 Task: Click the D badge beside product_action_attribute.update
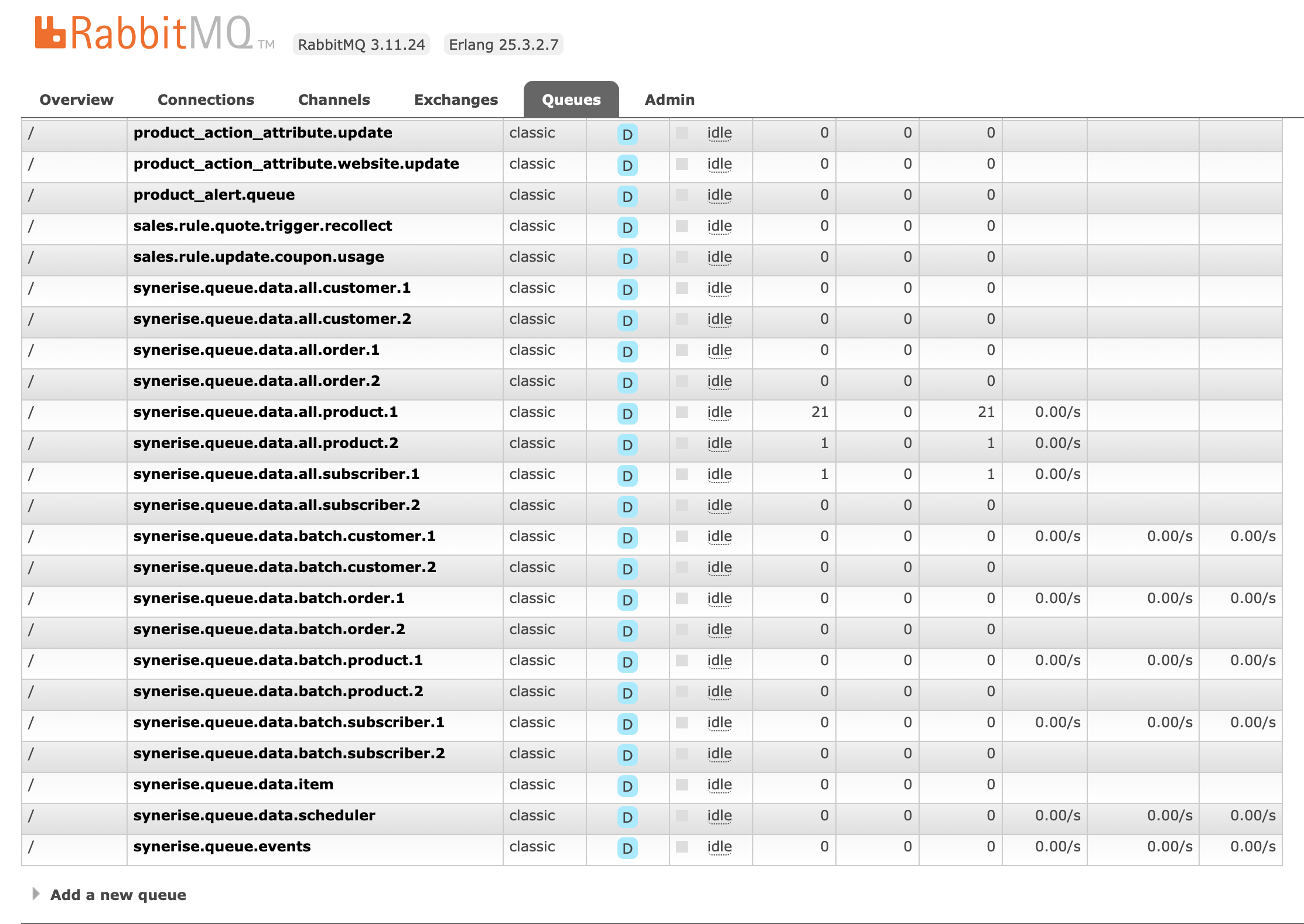(627, 135)
